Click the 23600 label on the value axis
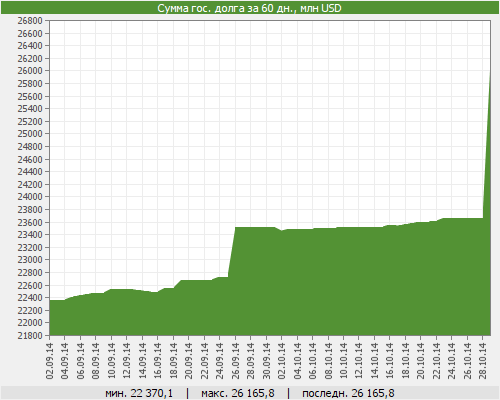Image resolution: width=500 pixels, height=400 pixels. click(30, 222)
